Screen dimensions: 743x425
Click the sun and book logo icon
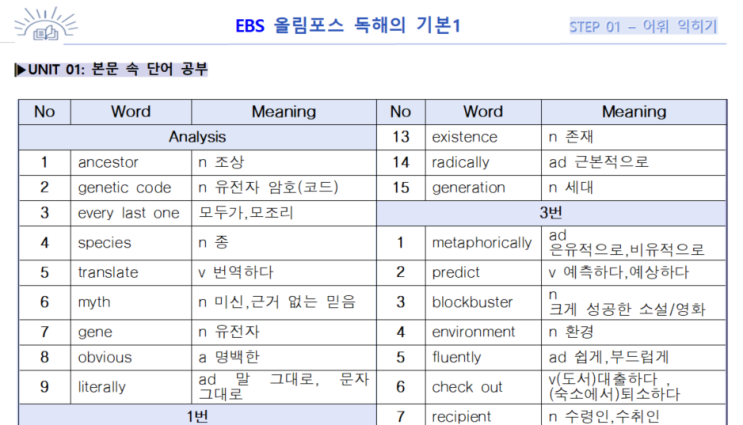45,25
